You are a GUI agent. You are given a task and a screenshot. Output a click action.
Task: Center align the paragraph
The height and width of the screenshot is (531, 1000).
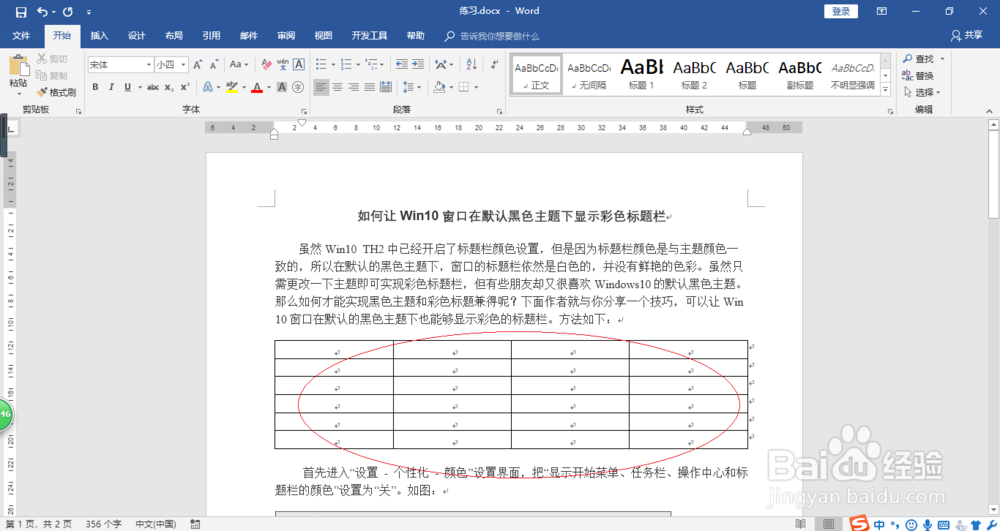tap(338, 87)
